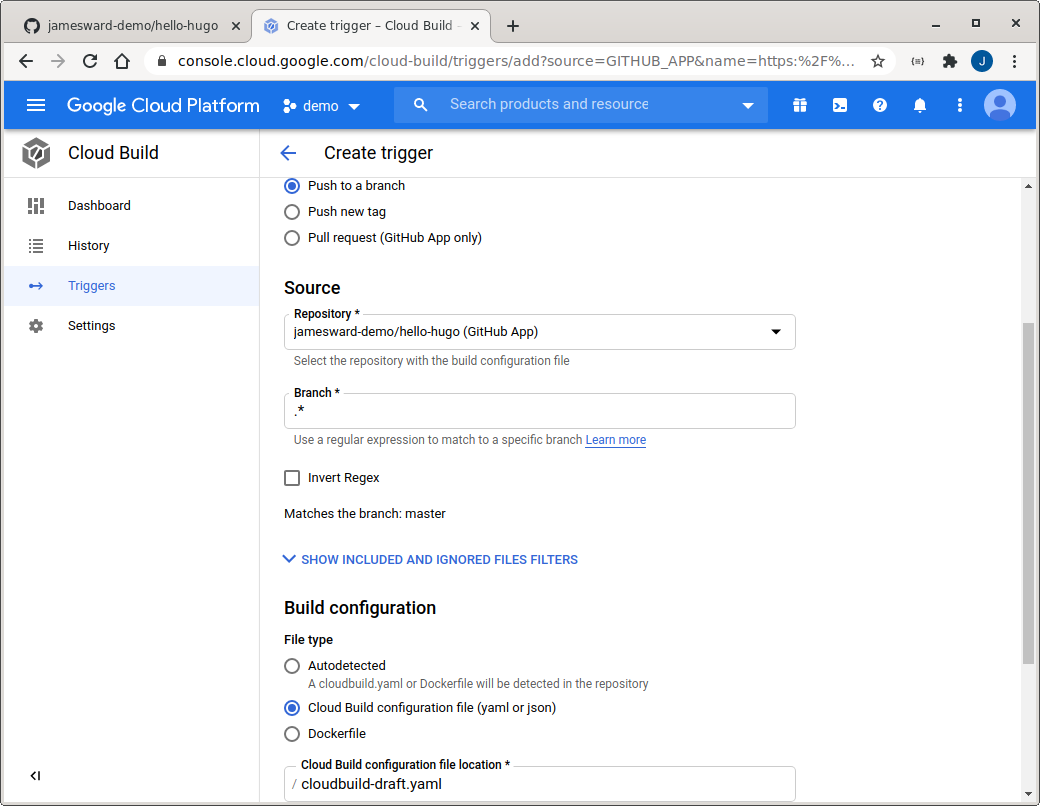Viewport: 1040px width, 806px height.
Task: Click the back arrow next to Create trigger
Action: pyautogui.click(x=288, y=153)
